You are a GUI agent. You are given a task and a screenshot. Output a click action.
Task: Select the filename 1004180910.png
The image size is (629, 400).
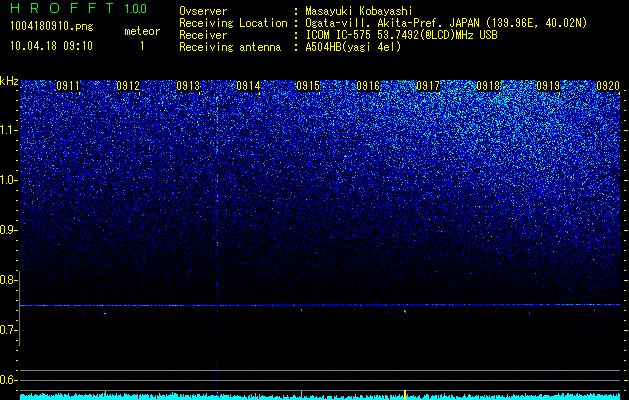(x=51, y=26)
